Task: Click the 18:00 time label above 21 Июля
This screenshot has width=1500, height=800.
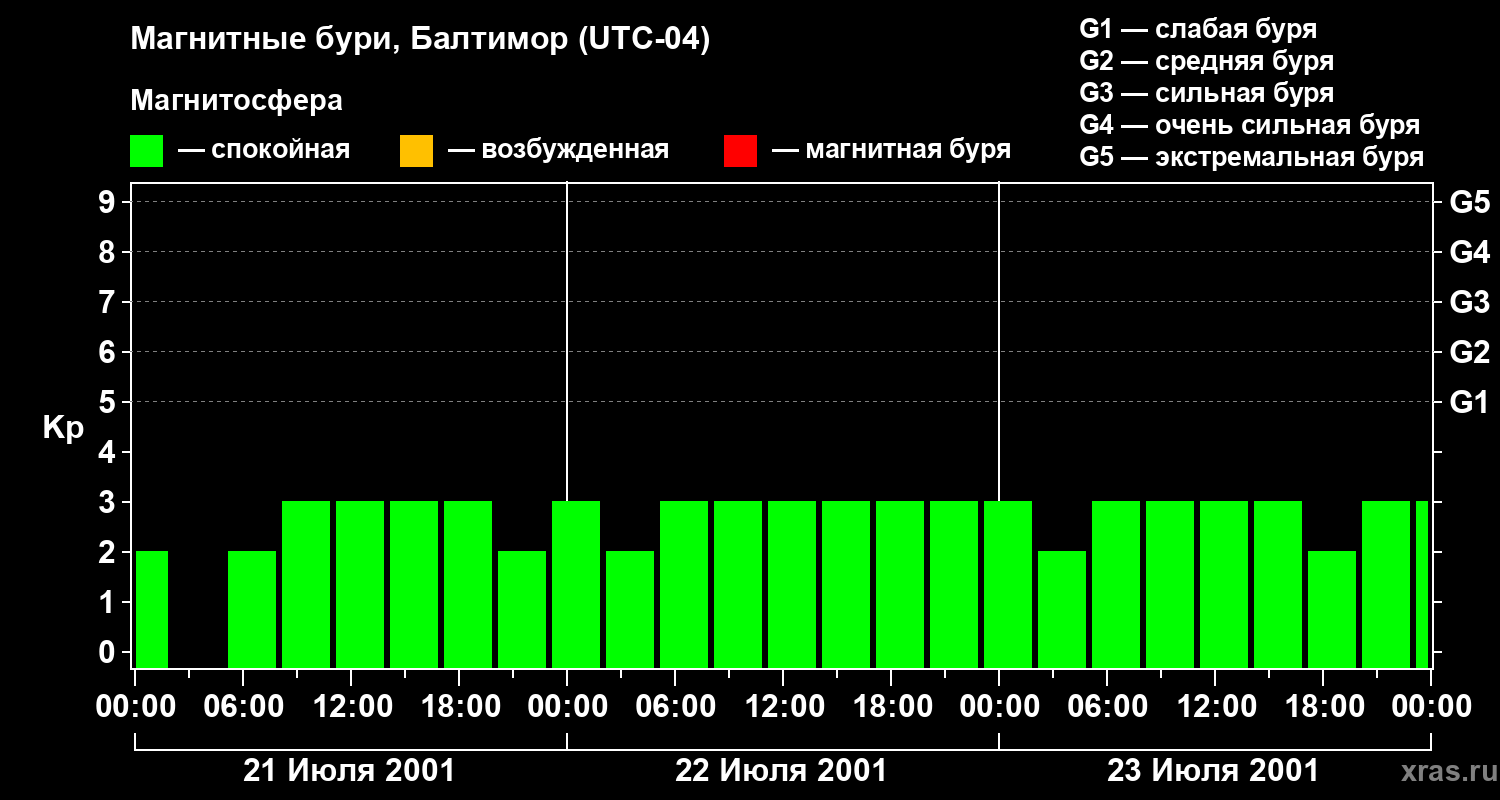Action: (459, 707)
